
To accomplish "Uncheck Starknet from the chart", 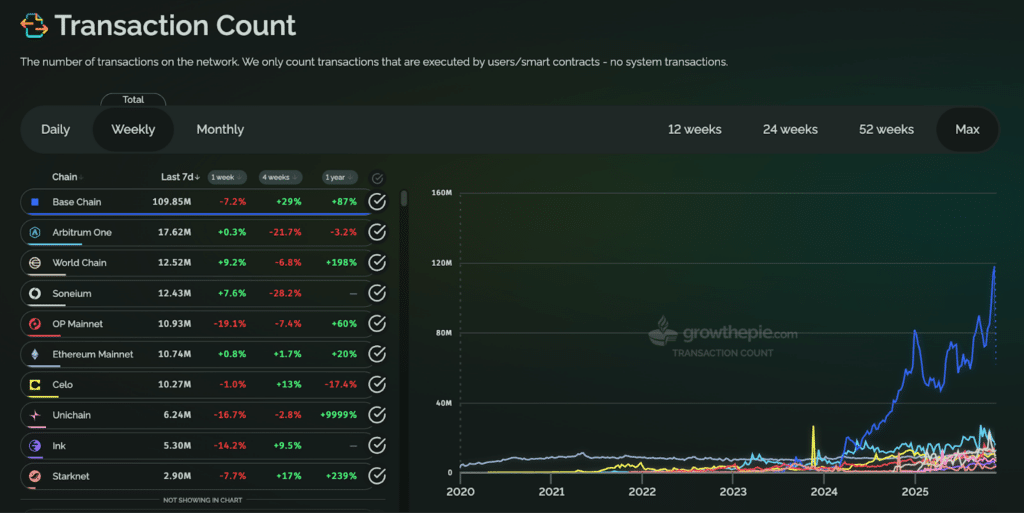I will (377, 476).
